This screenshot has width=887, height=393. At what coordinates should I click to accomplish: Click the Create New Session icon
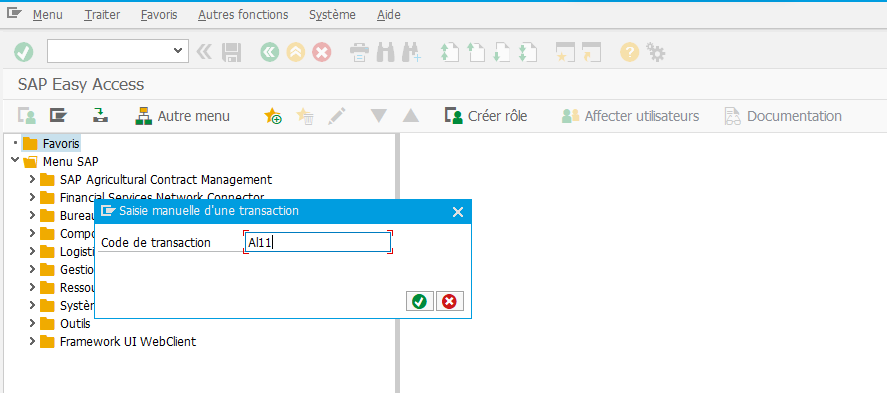pos(566,53)
